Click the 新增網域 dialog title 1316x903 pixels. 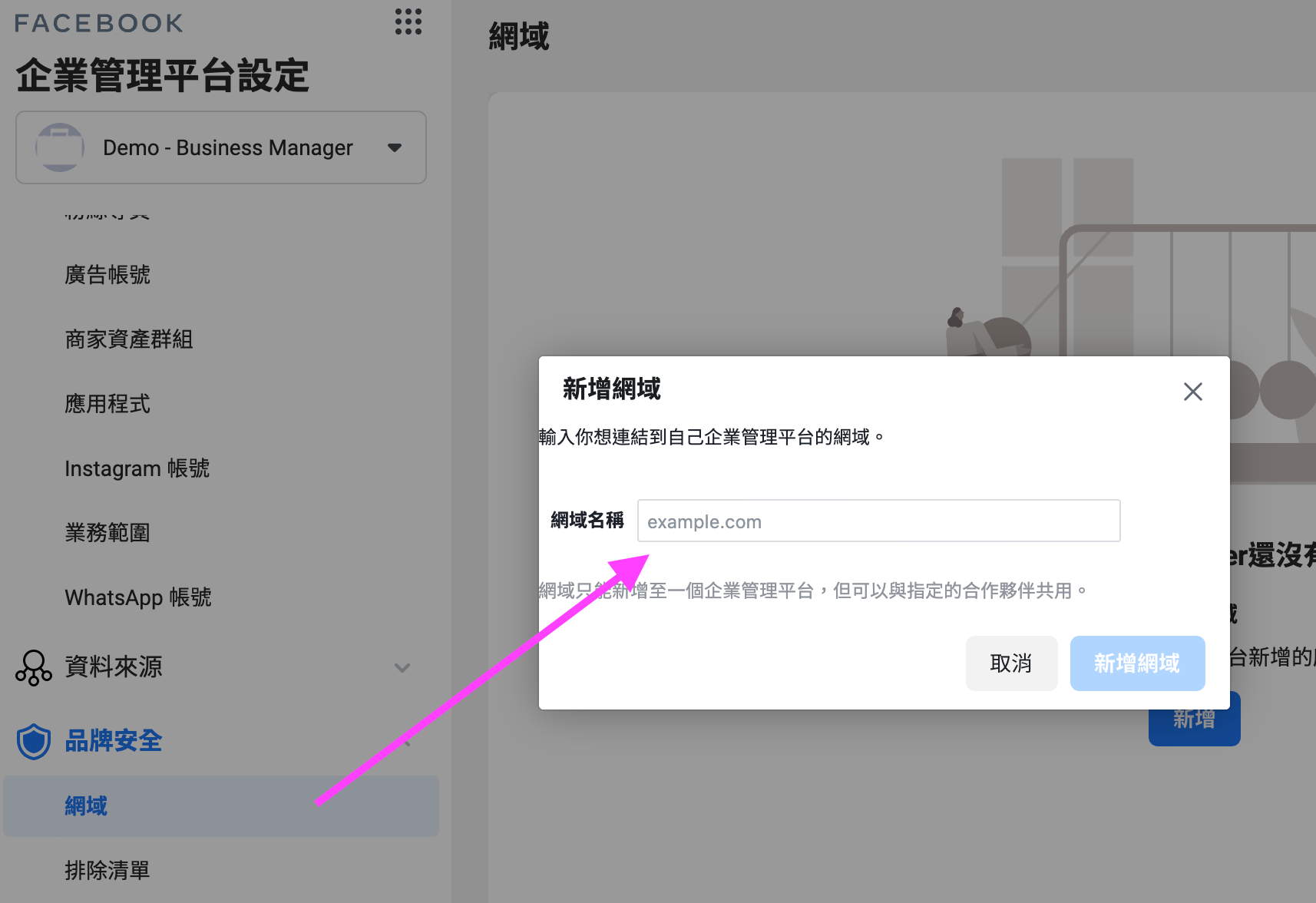611,389
